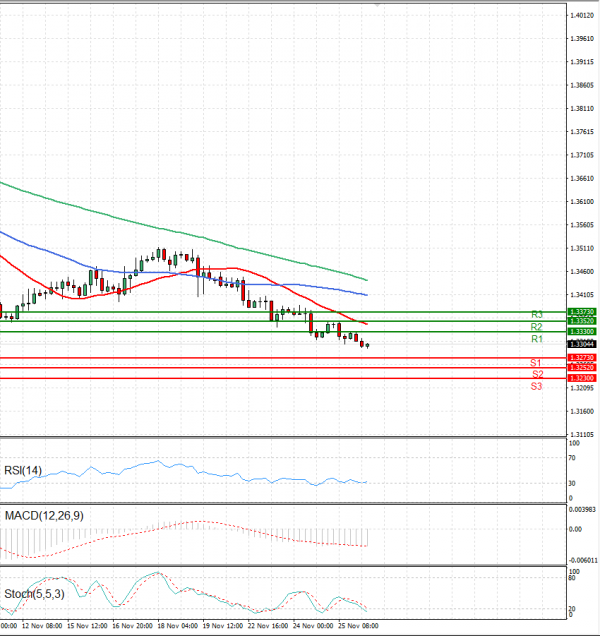
Task: Click the R2 resistance label
Action: pyautogui.click(x=536, y=327)
